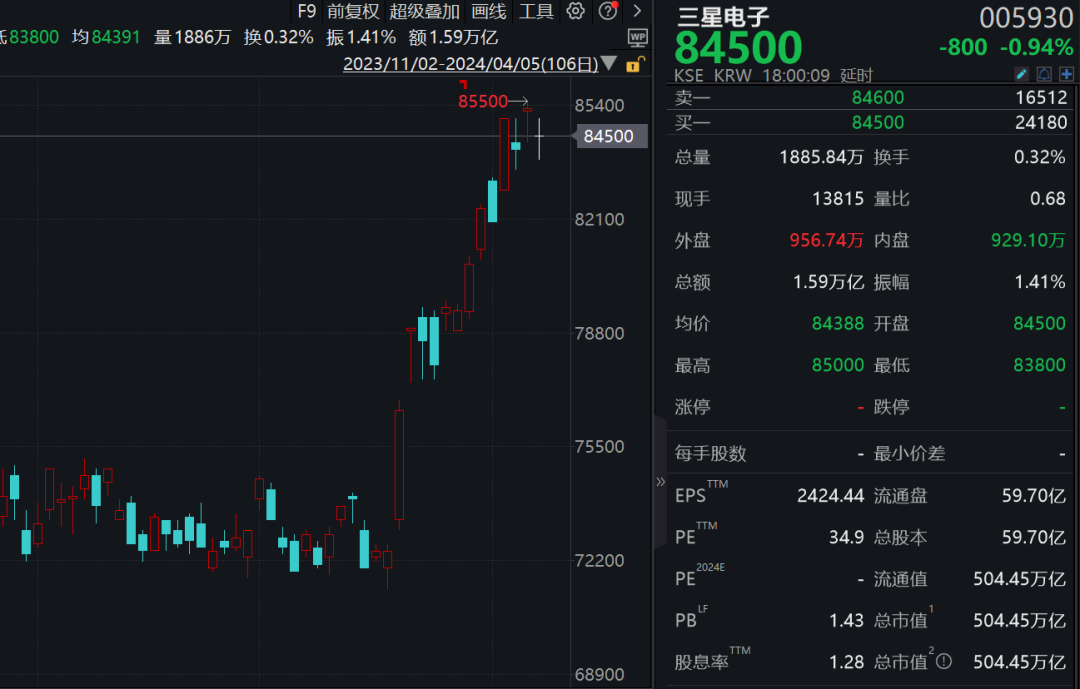Image resolution: width=1080 pixels, height=689 pixels.
Task: Select the 画线 drawing tool
Action: (x=489, y=11)
